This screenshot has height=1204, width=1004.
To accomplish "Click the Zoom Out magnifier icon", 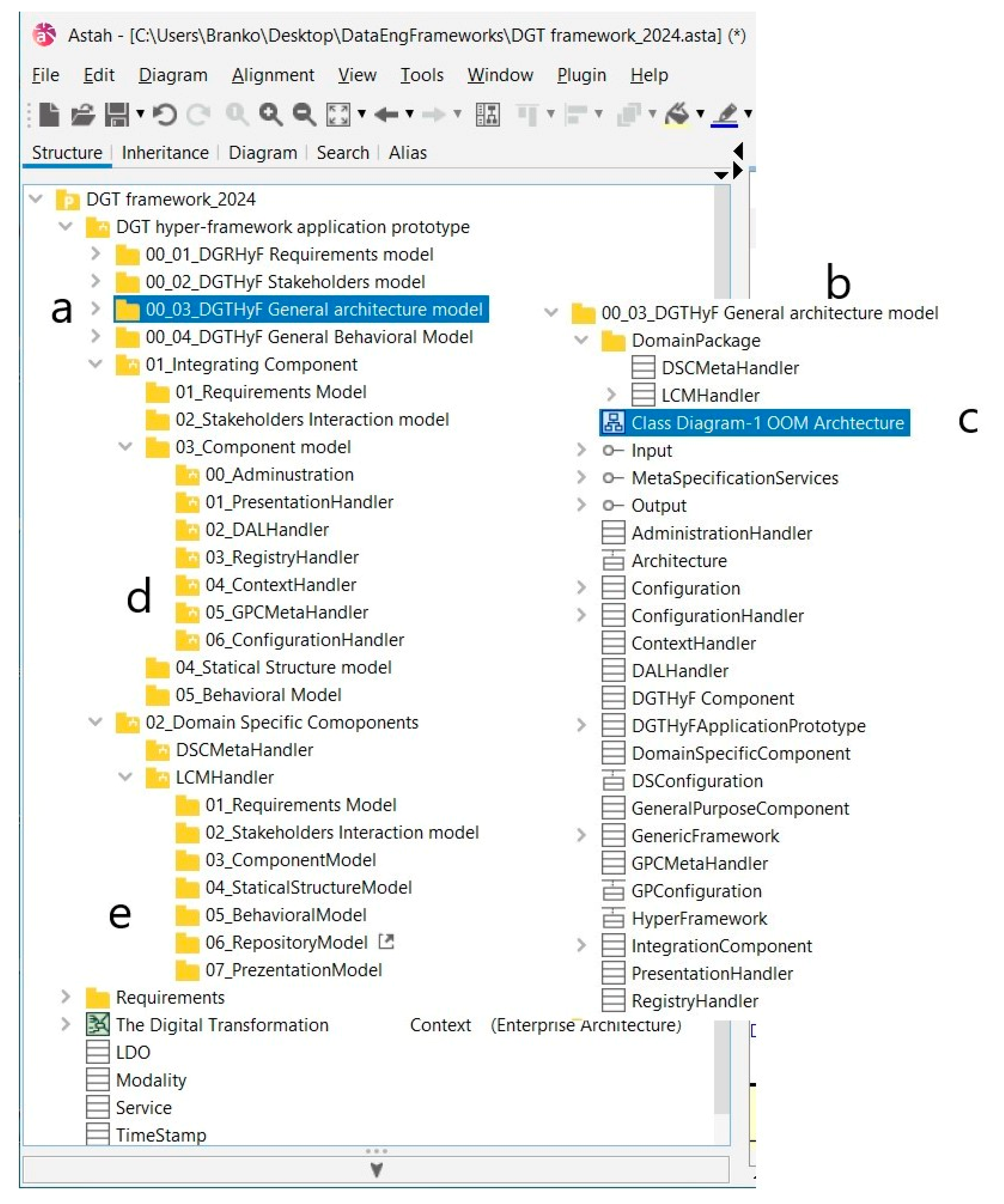I will [x=304, y=115].
